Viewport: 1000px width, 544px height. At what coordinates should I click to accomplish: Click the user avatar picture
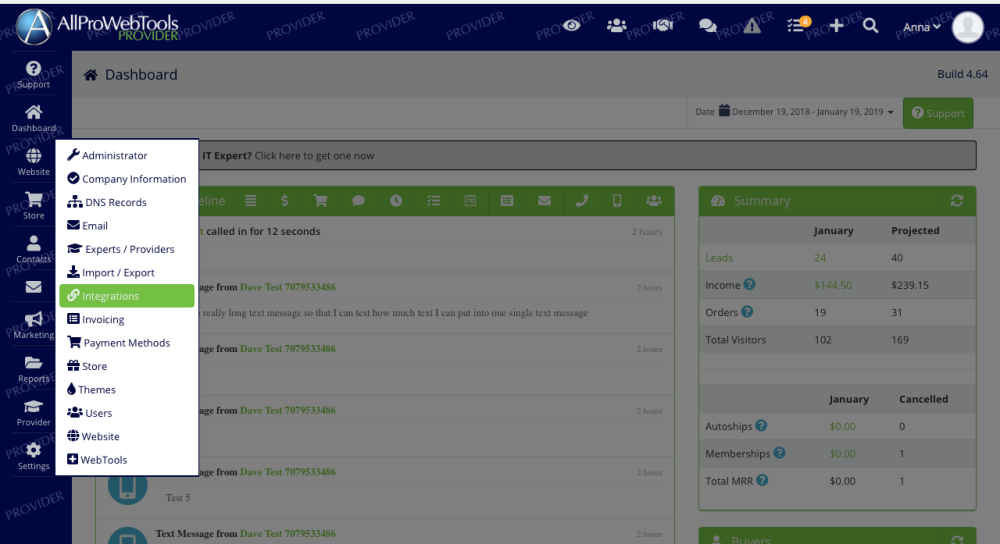(967, 27)
